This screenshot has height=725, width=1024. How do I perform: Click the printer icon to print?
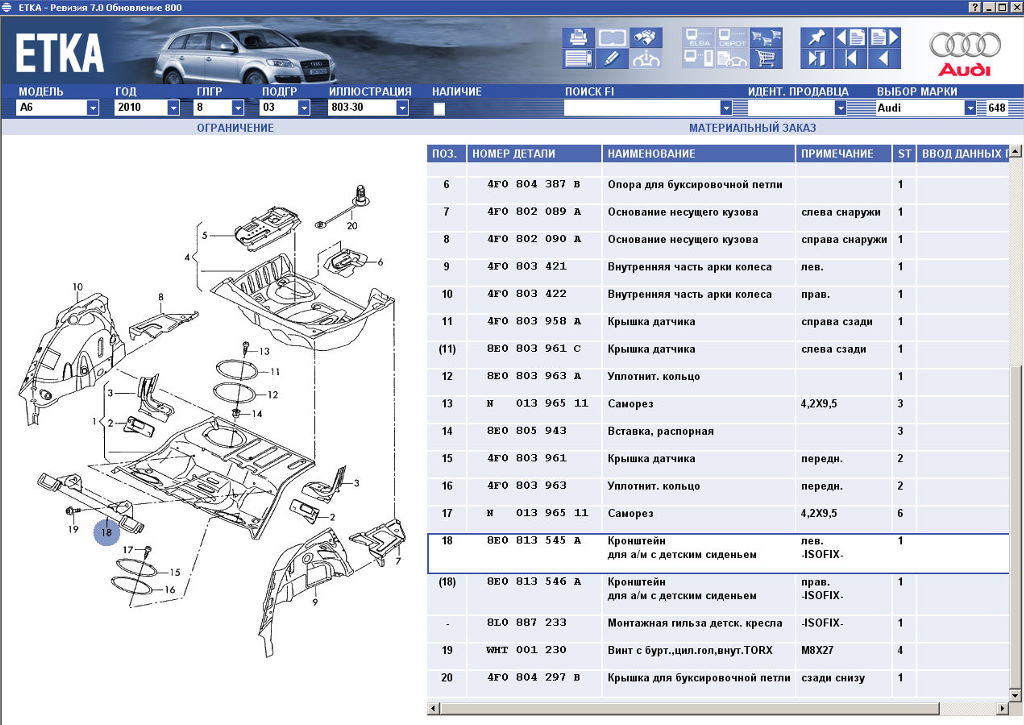click(x=578, y=37)
